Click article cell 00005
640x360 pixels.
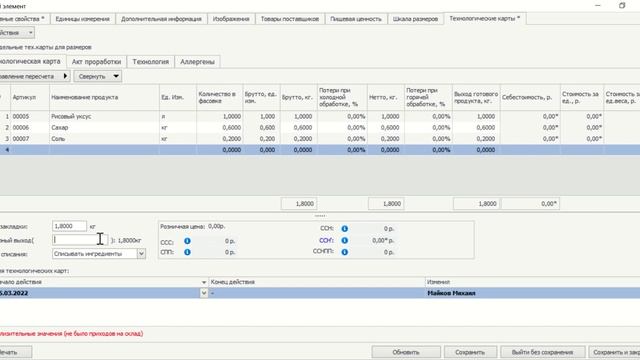point(30,116)
